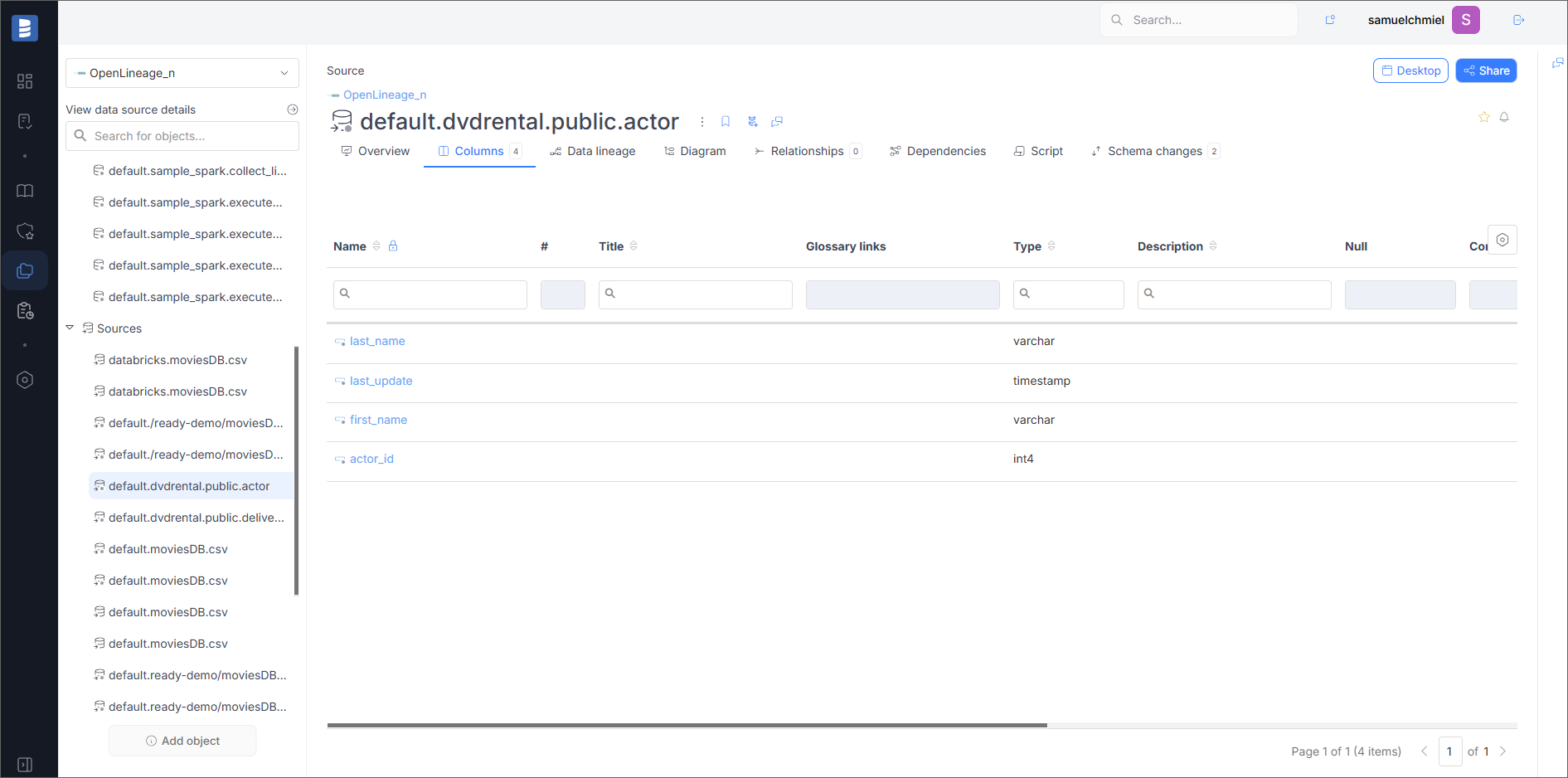Screen dimensions: 1568x778
Task: Click the timestamp type cell
Action: click(x=1041, y=381)
